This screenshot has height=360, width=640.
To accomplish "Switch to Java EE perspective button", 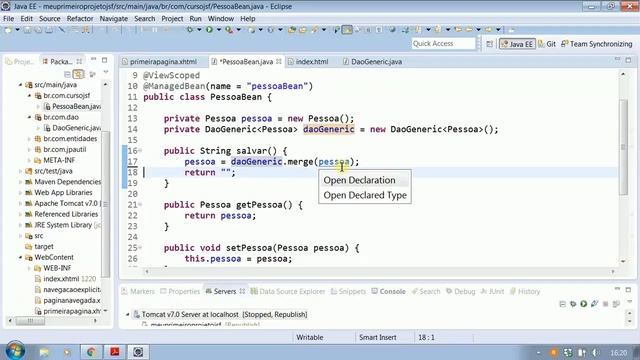I will [x=517, y=44].
